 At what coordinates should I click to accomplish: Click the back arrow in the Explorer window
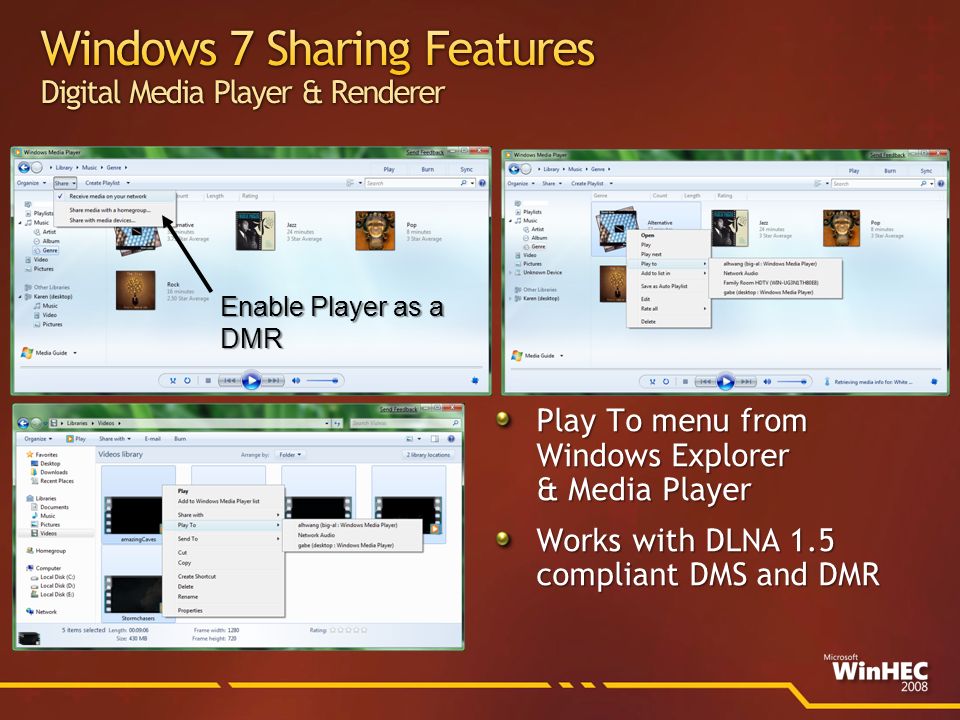tap(23, 423)
